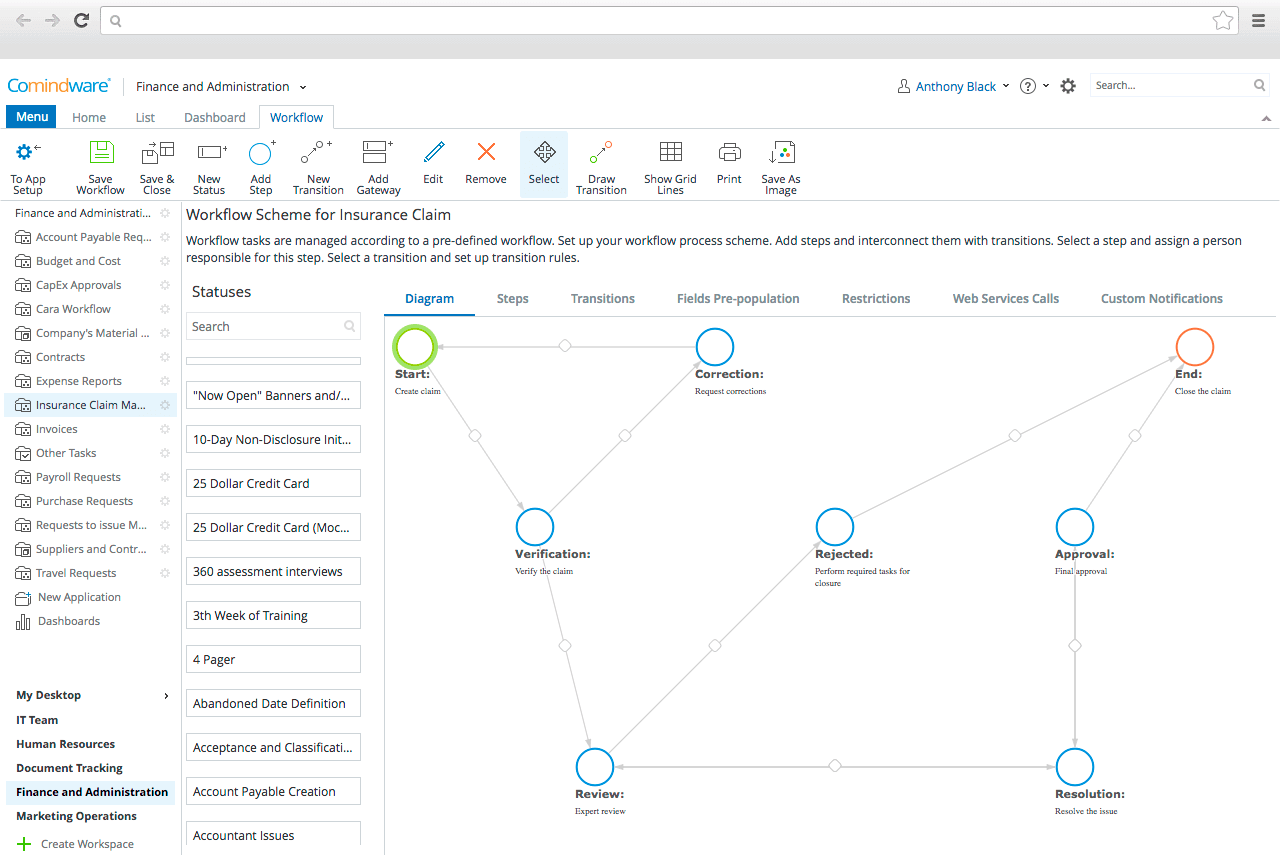1280x859 pixels.
Task: Click the Remove icon in the toolbar
Action: tap(485, 164)
